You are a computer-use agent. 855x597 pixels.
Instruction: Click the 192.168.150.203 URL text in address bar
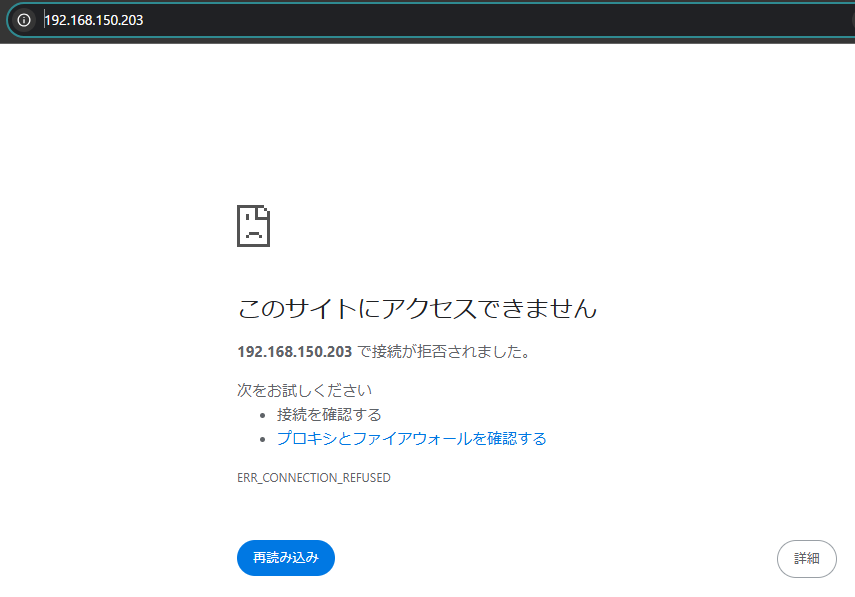[x=93, y=19]
